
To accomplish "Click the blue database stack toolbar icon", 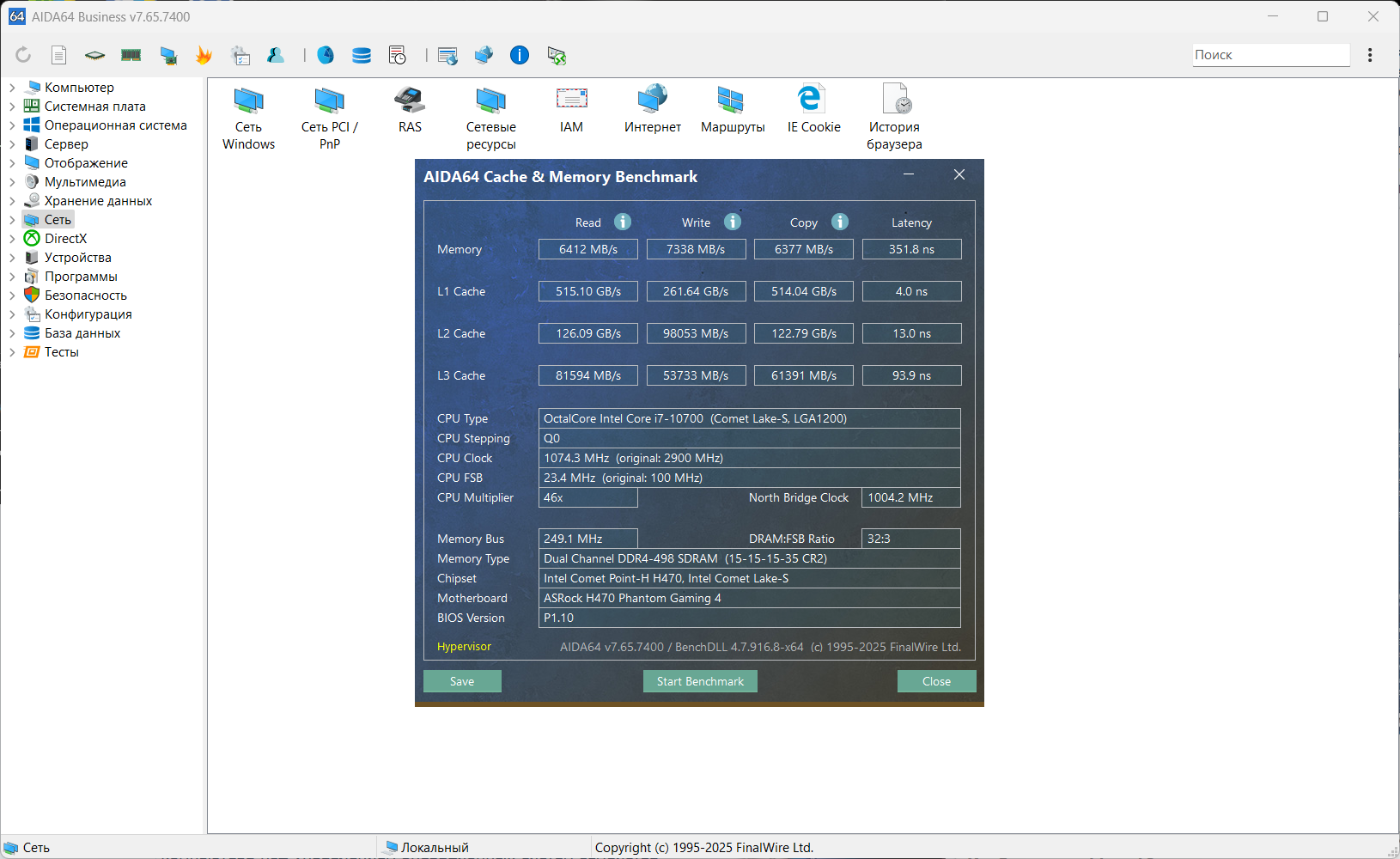I will click(362, 55).
